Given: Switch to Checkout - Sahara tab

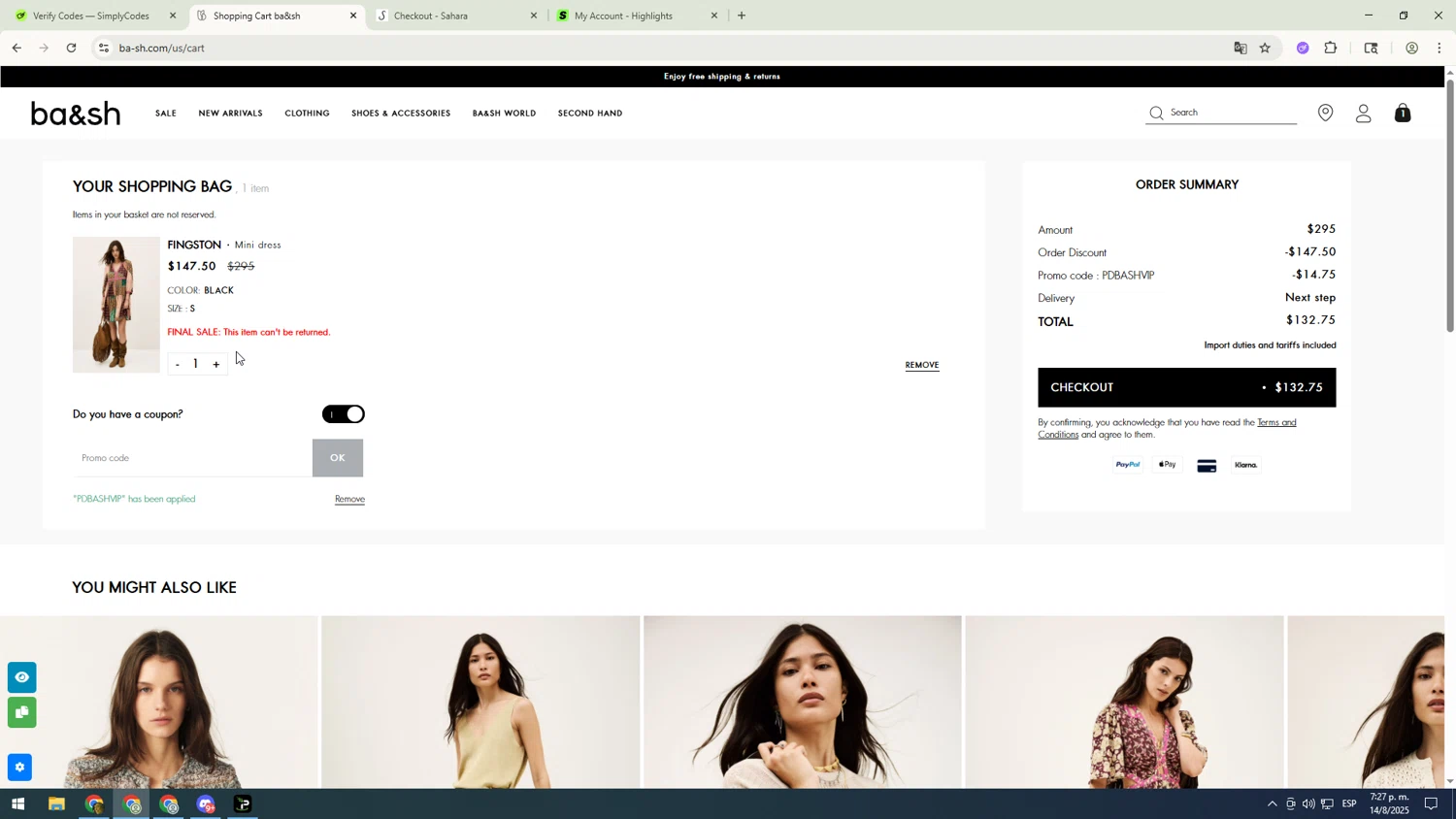Looking at the screenshot, I should [x=456, y=16].
